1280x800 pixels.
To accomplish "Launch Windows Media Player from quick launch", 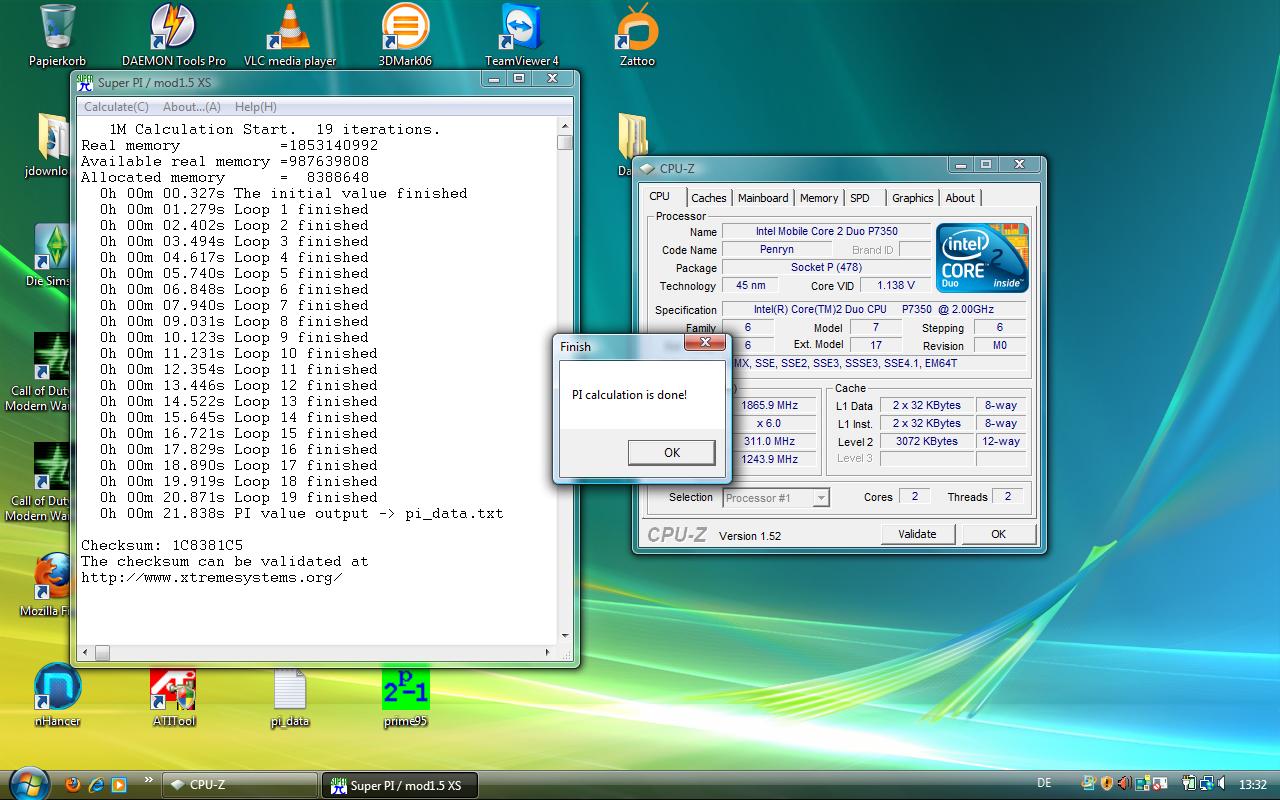I will point(119,785).
